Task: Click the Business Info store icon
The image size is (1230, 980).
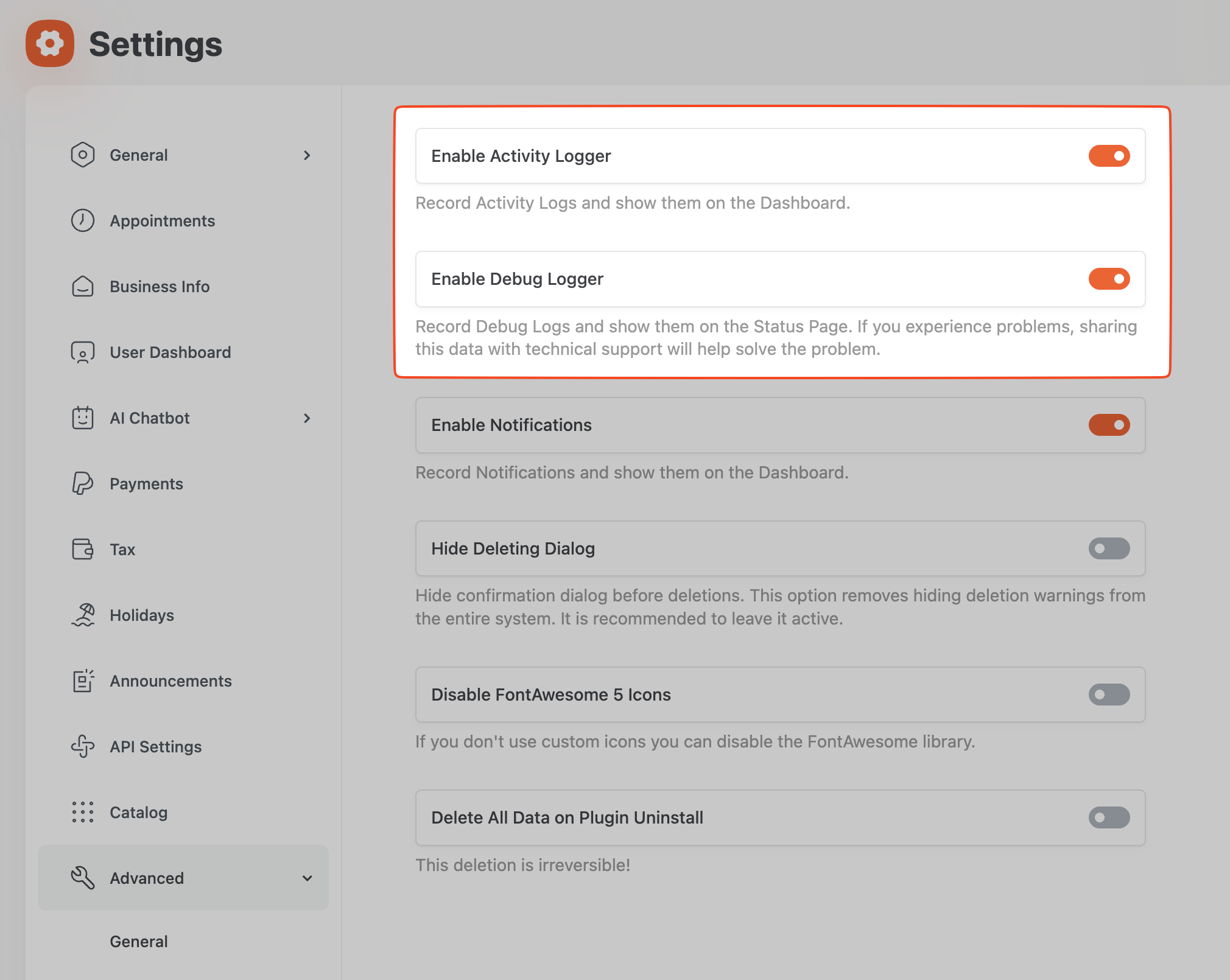Action: click(x=83, y=286)
